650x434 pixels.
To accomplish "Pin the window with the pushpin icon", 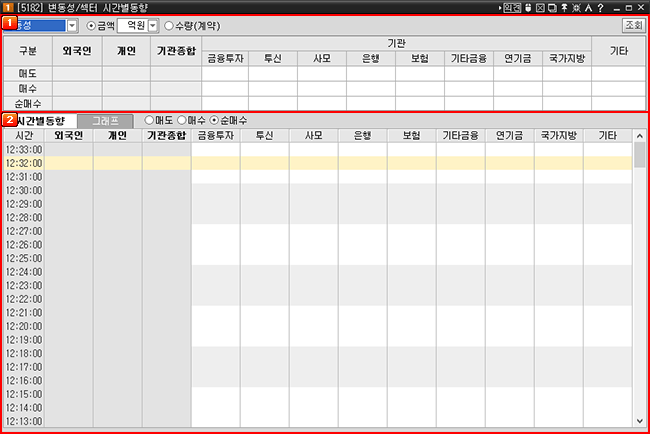I will pos(566,7).
